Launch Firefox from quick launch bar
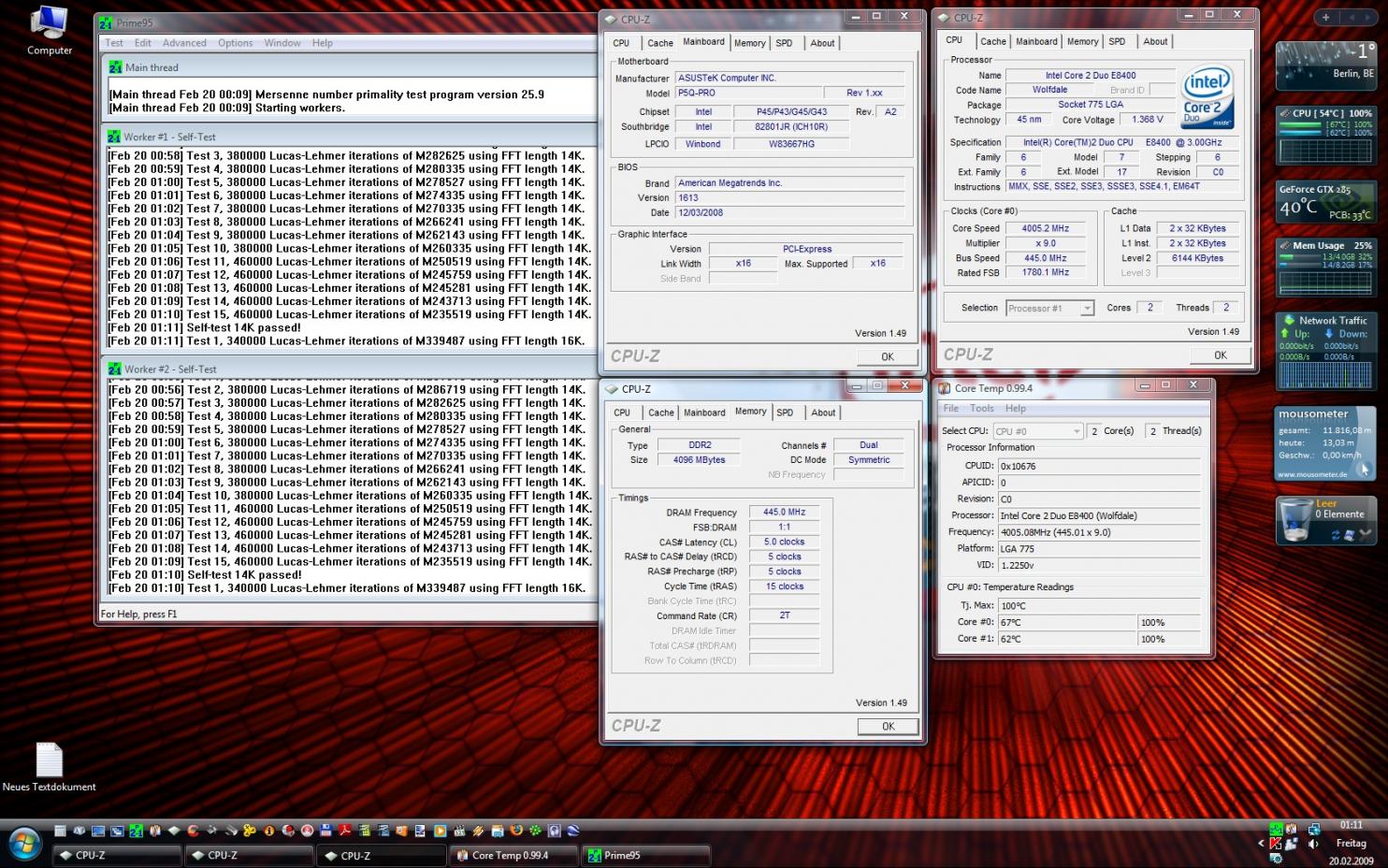 (x=516, y=831)
